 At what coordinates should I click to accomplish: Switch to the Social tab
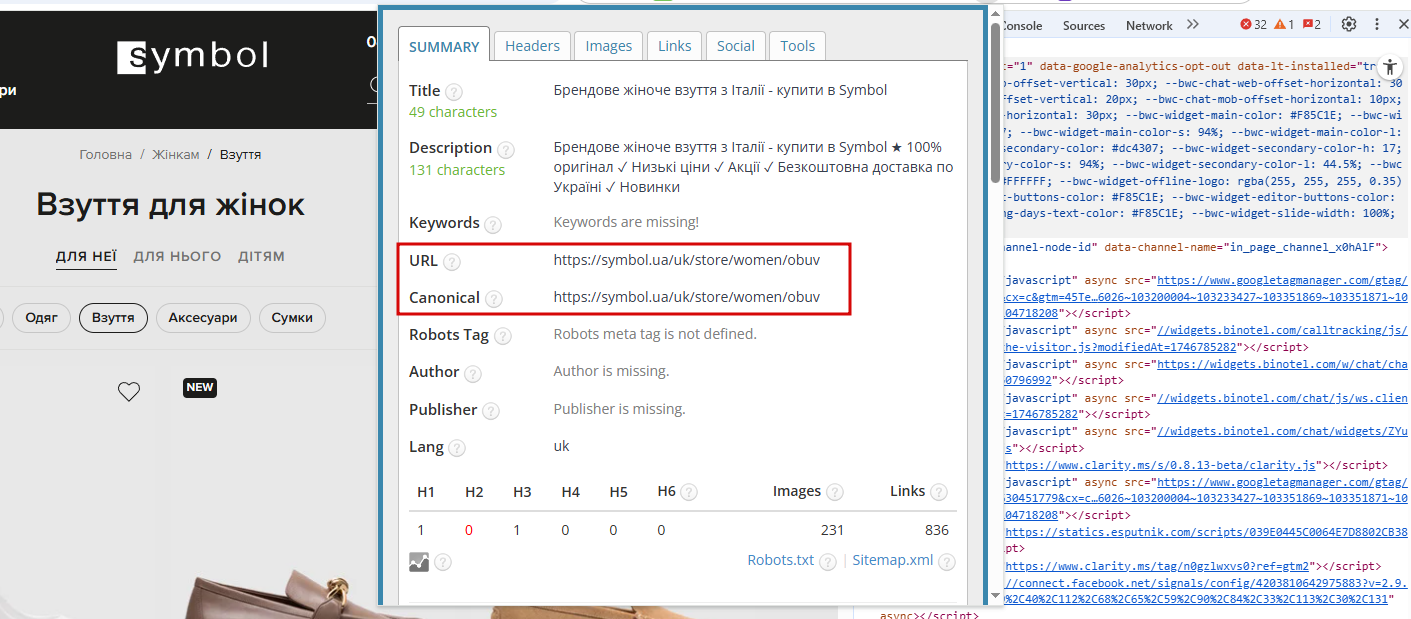coord(736,46)
